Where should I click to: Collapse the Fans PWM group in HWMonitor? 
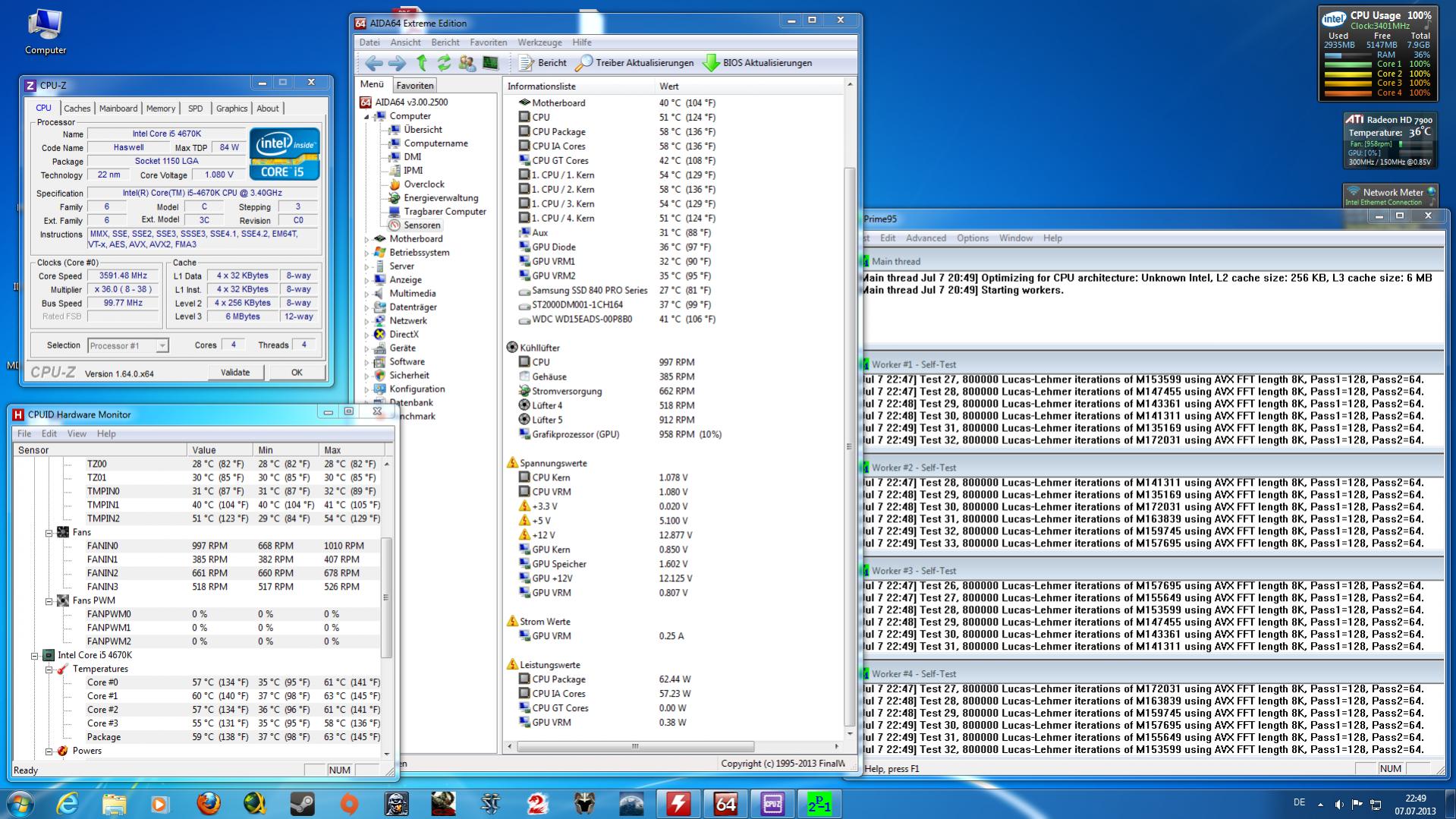[49, 601]
